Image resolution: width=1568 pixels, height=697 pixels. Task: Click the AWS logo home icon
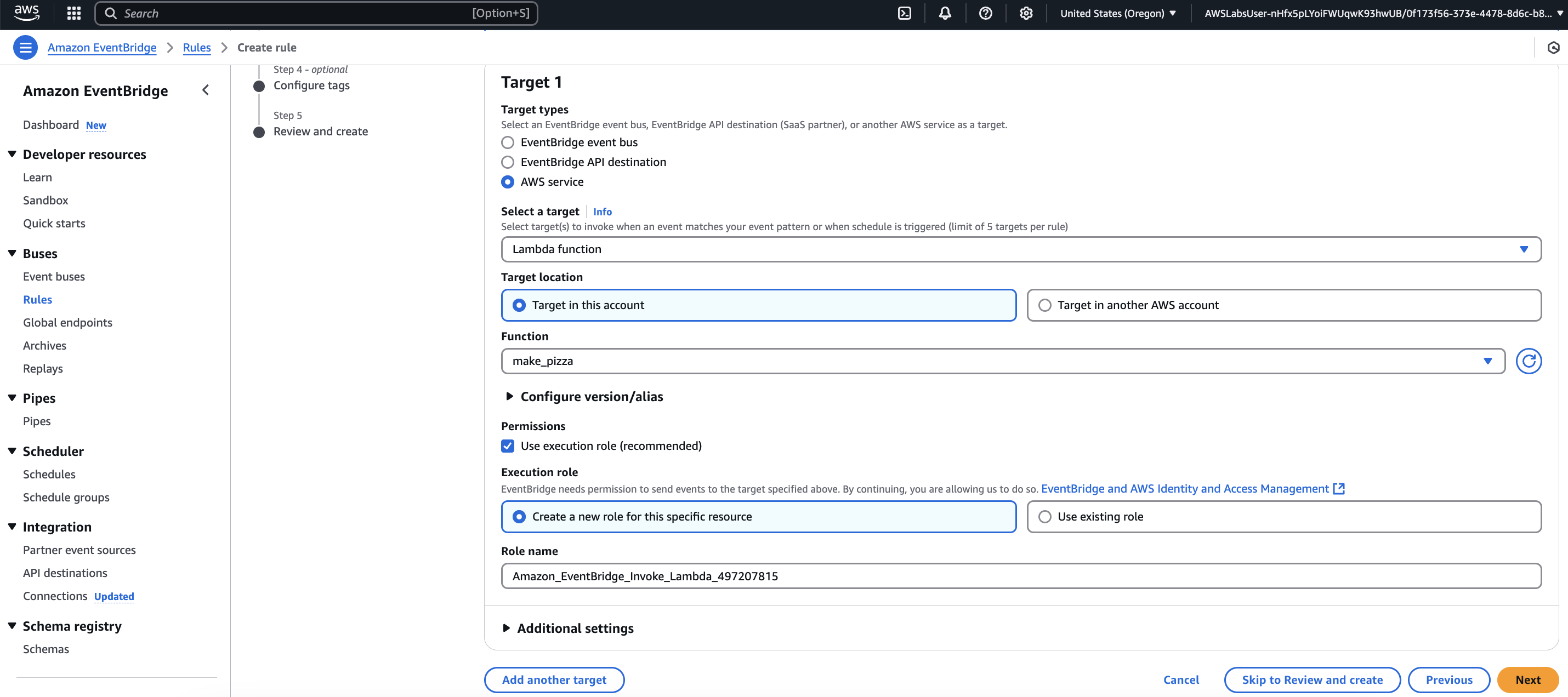click(27, 13)
